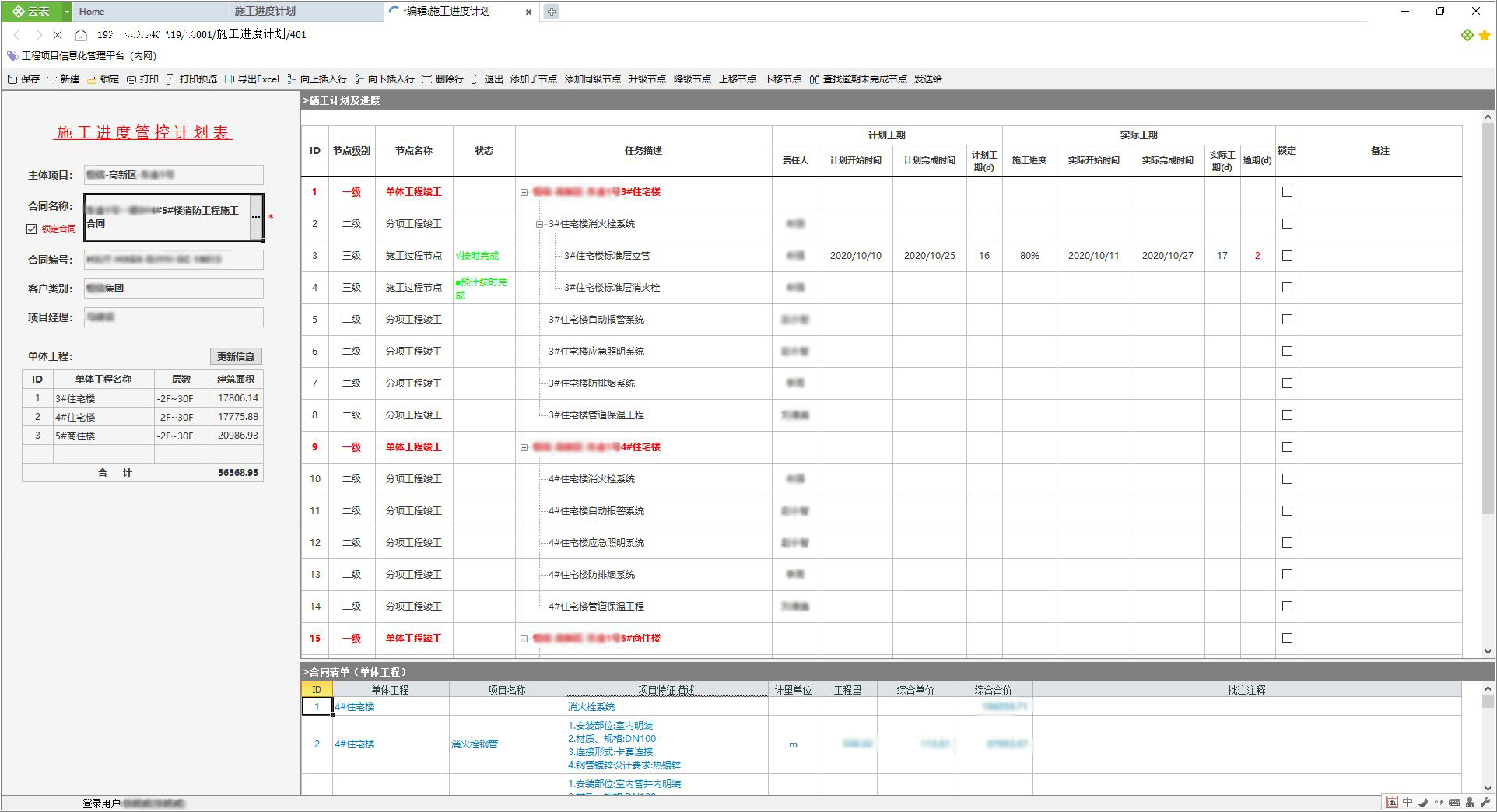Check the 锁定 box for row 1
The width and height of the screenshot is (1497, 812).
point(1287,192)
